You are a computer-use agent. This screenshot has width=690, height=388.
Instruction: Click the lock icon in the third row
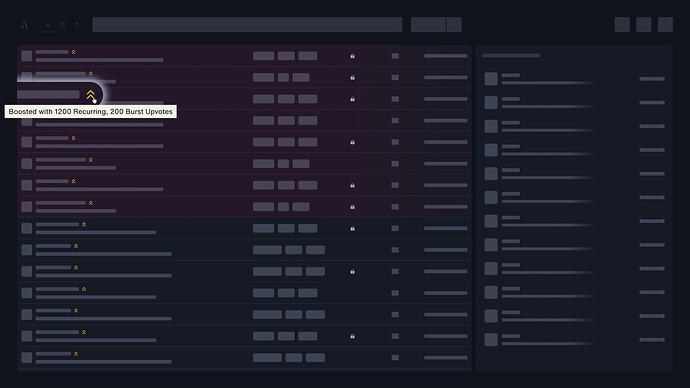pos(352,99)
